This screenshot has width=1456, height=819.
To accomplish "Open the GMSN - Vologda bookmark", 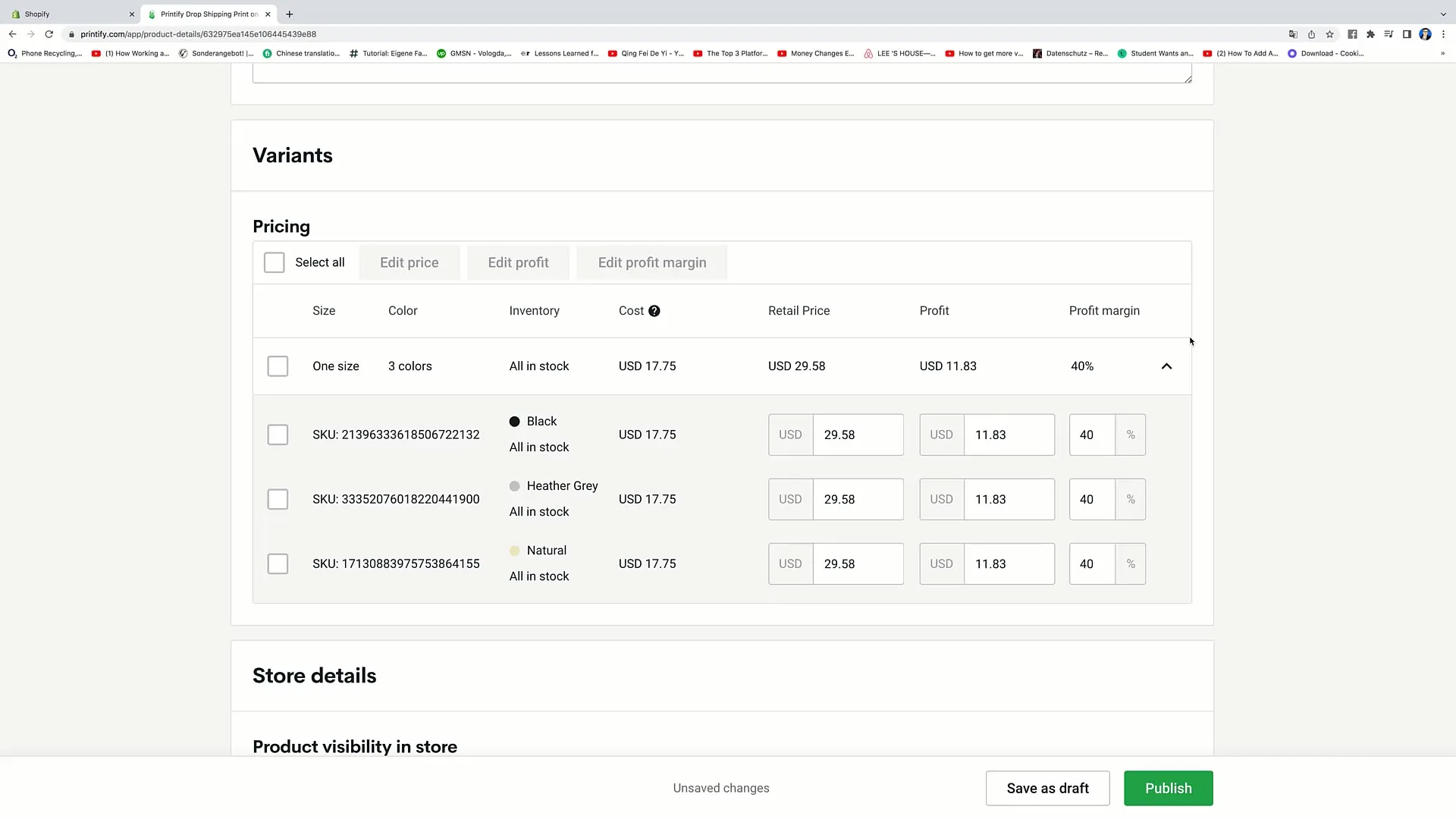I will 474,54.
